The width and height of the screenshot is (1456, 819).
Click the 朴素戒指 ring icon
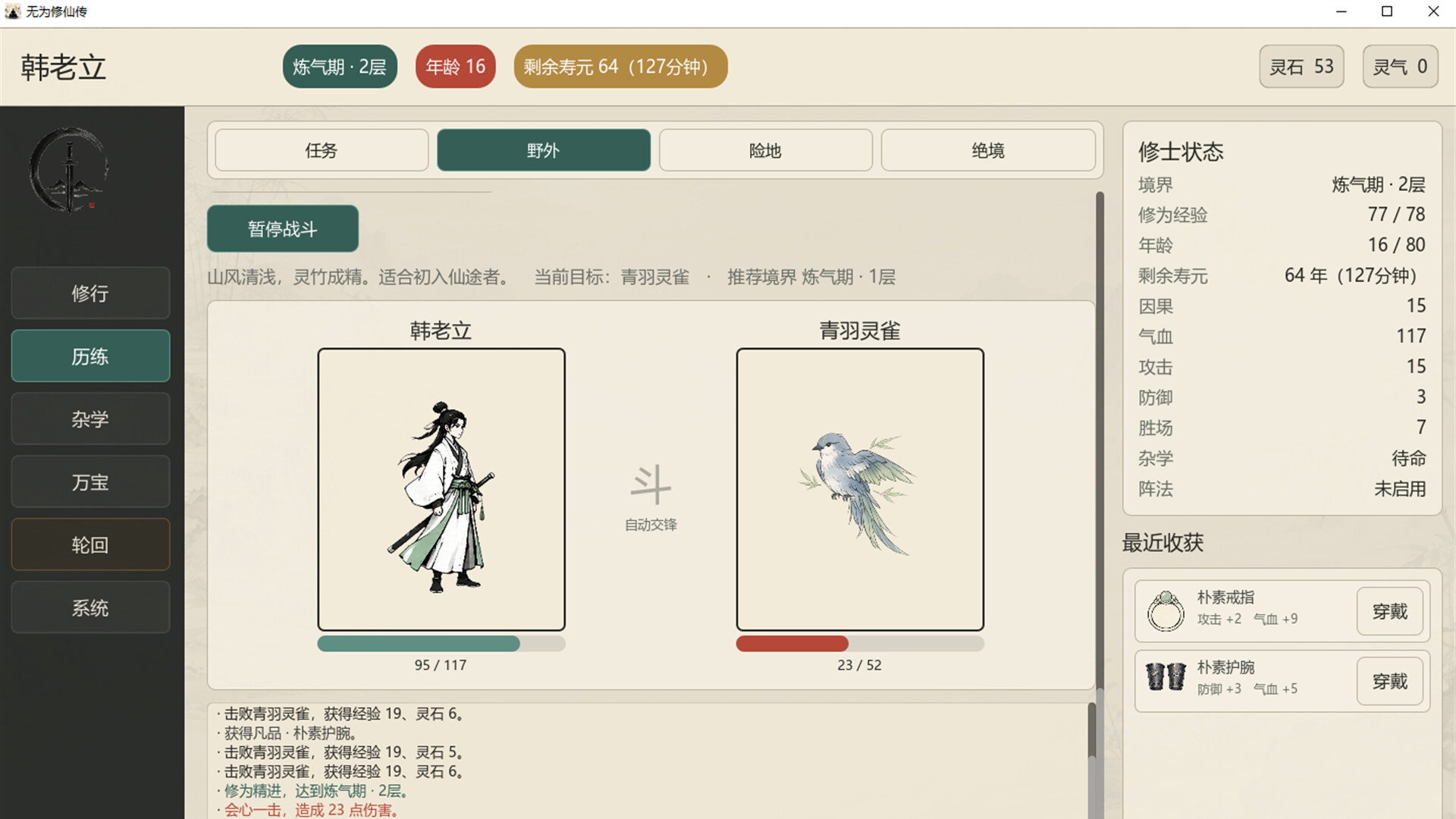pyautogui.click(x=1166, y=610)
